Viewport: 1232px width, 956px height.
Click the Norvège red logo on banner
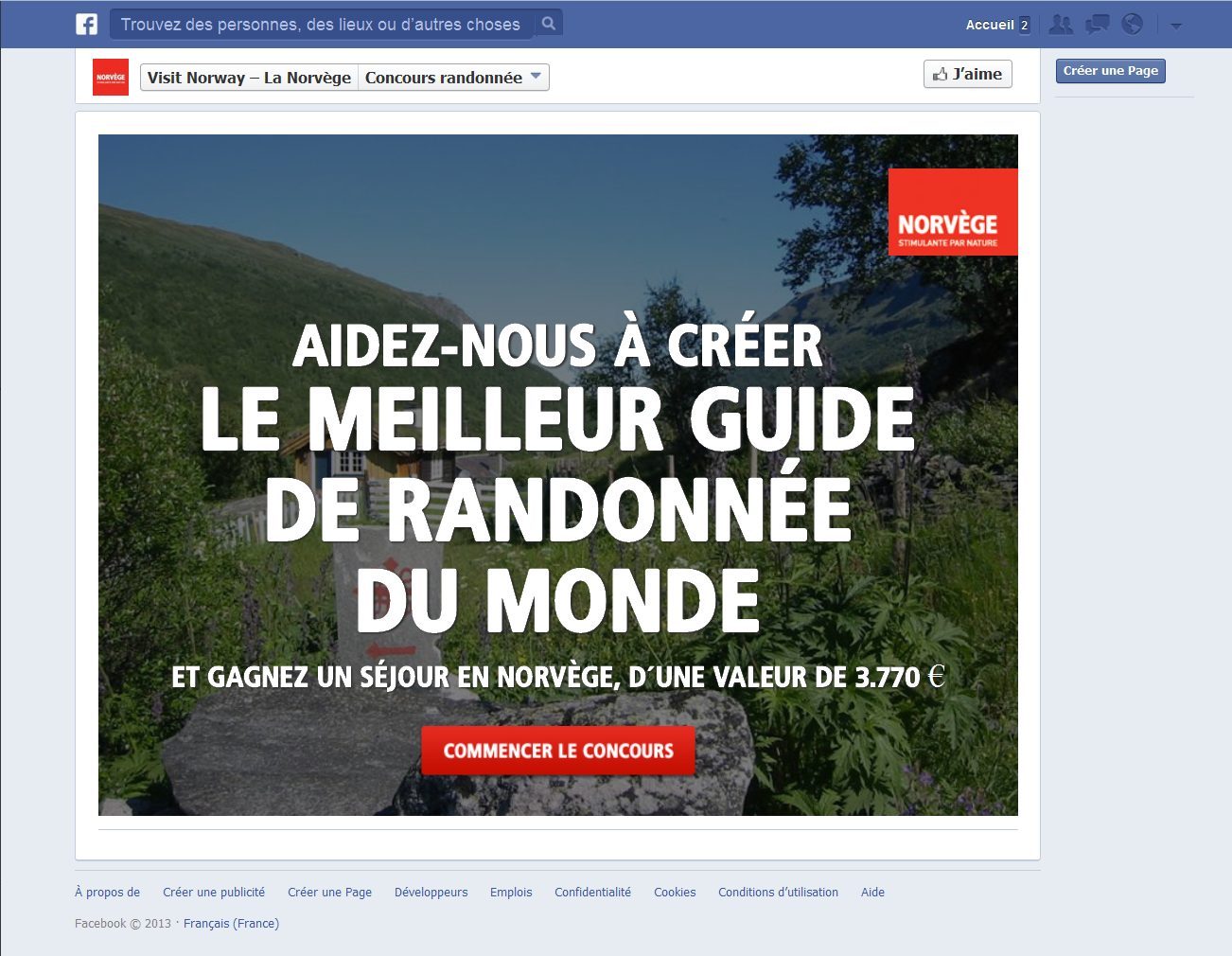953,212
